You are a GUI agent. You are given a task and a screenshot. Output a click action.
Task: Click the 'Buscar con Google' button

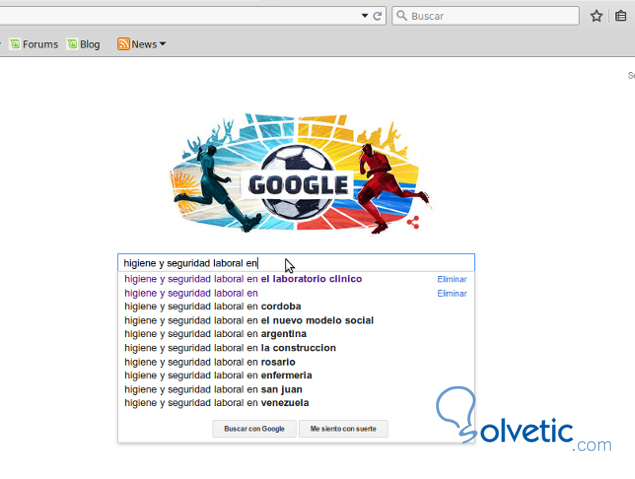point(254,429)
